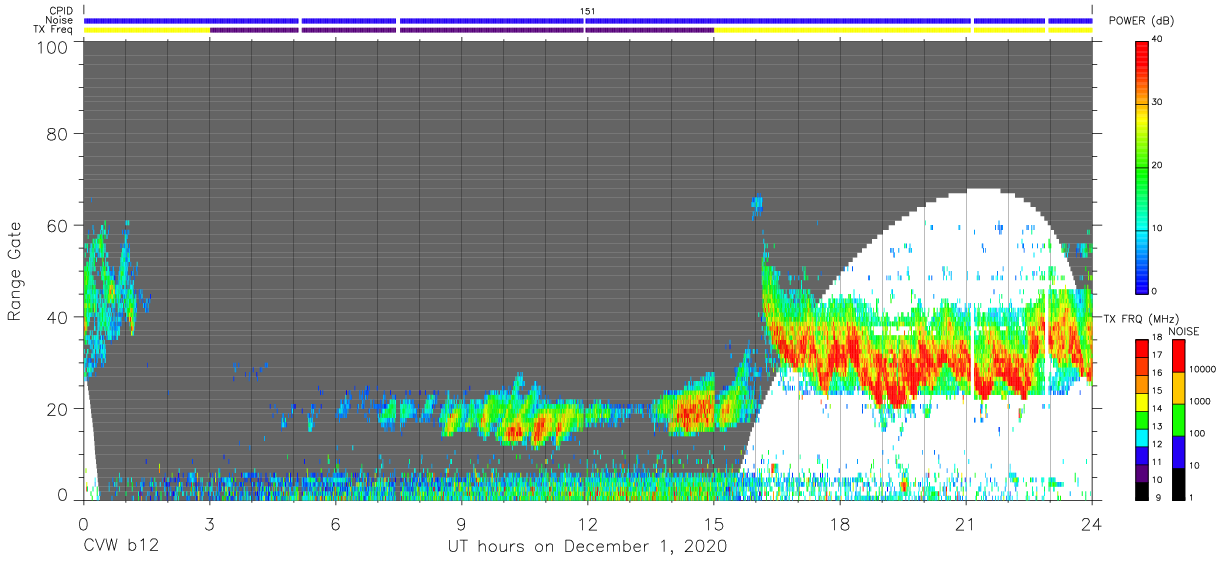Click the yellow band of the noise colorbar
This screenshot has height=567, width=1228.
pos(1177,388)
